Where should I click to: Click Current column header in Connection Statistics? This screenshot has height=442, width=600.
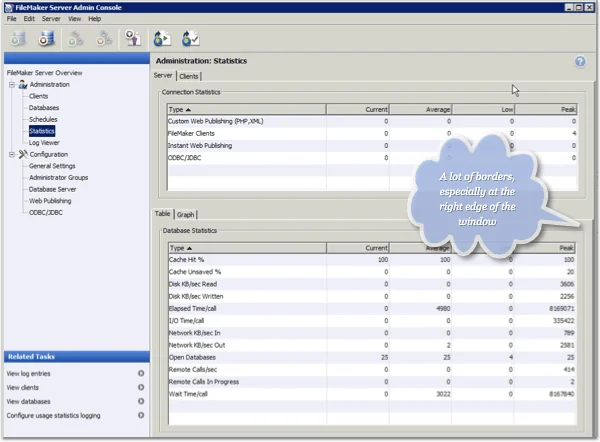click(358, 109)
